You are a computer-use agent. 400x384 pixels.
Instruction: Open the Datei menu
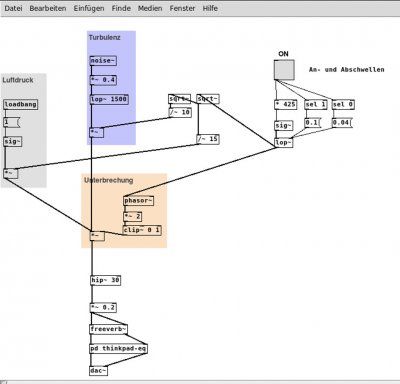click(x=13, y=8)
